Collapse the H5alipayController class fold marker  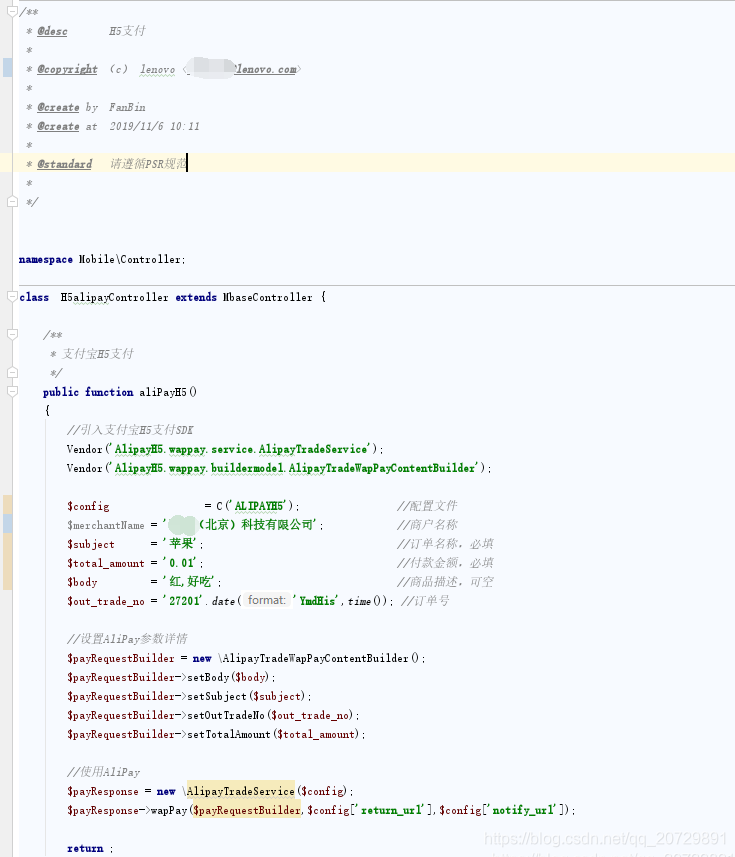click(12, 297)
